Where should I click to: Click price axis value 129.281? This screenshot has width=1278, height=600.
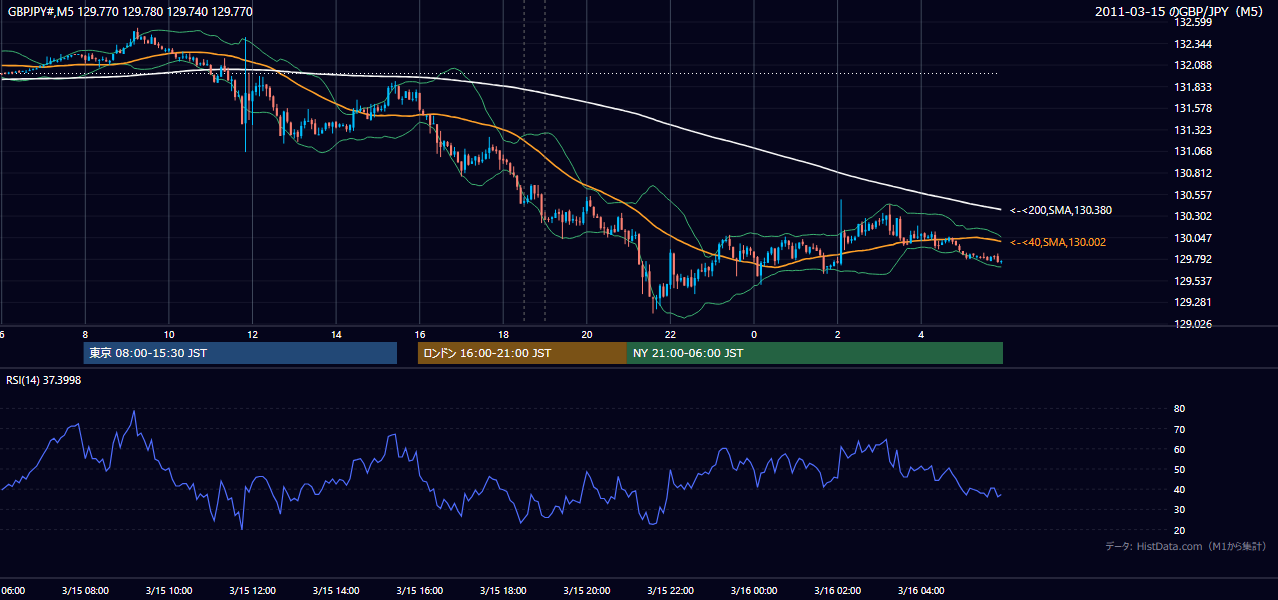click(1192, 302)
